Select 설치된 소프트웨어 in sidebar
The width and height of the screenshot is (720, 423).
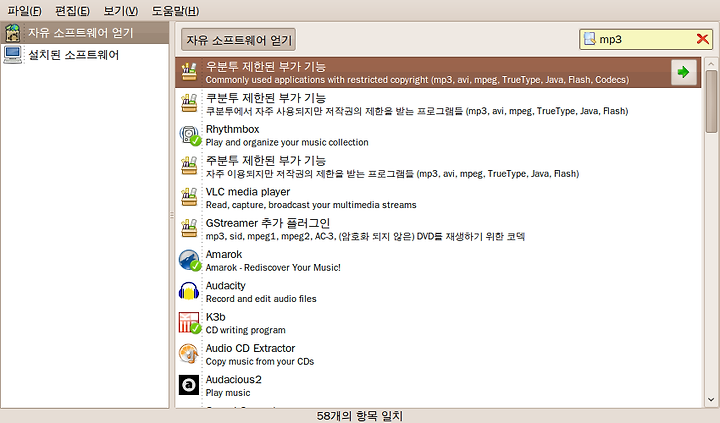[84, 55]
